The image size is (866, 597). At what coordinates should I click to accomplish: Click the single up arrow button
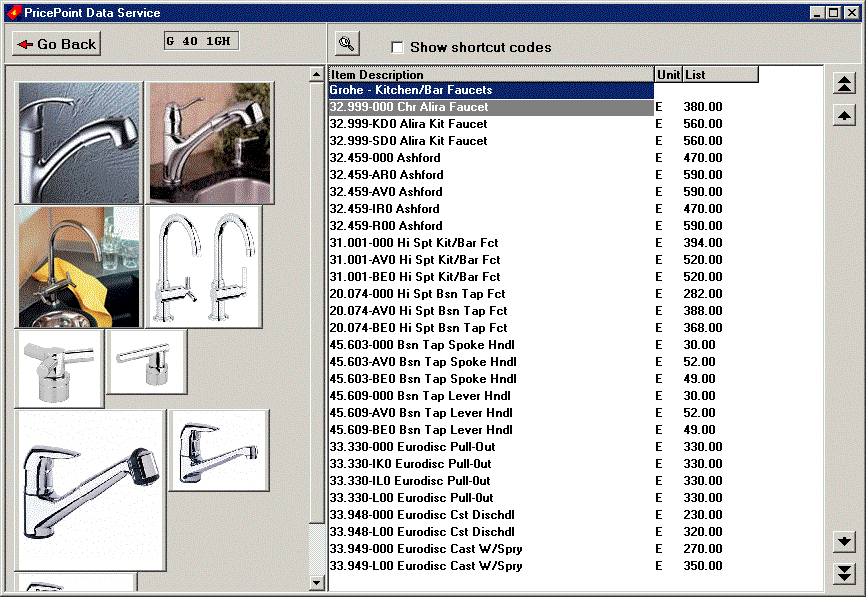(x=844, y=115)
